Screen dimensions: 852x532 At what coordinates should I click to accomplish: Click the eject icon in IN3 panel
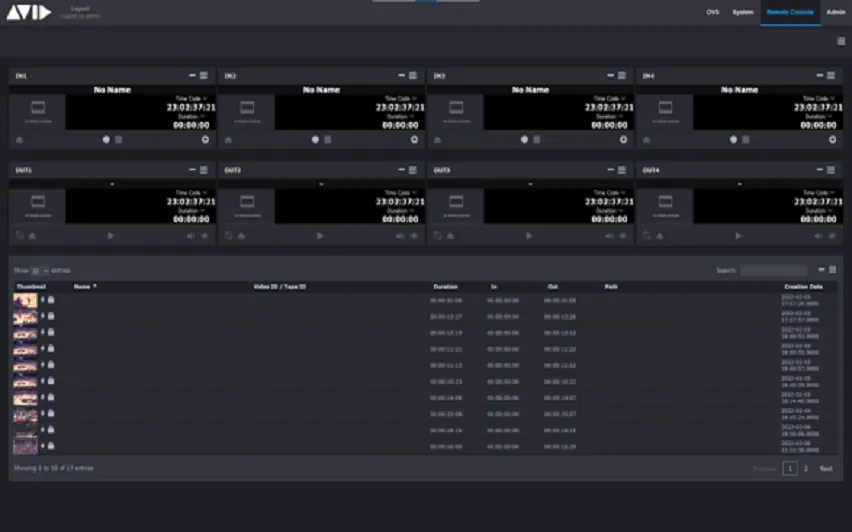(438, 140)
